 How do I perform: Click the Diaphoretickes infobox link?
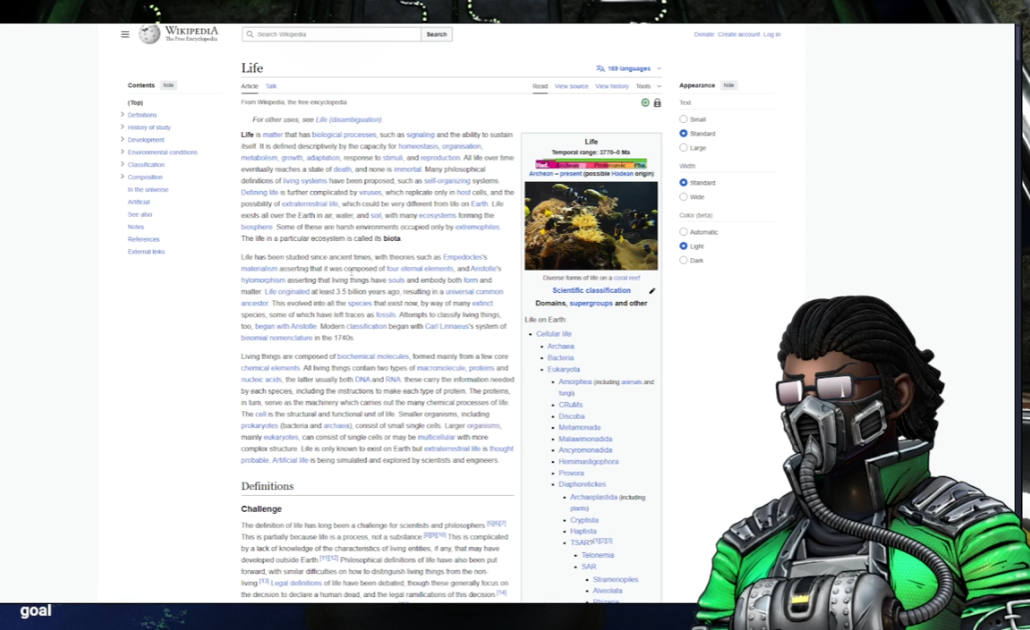click(582, 484)
